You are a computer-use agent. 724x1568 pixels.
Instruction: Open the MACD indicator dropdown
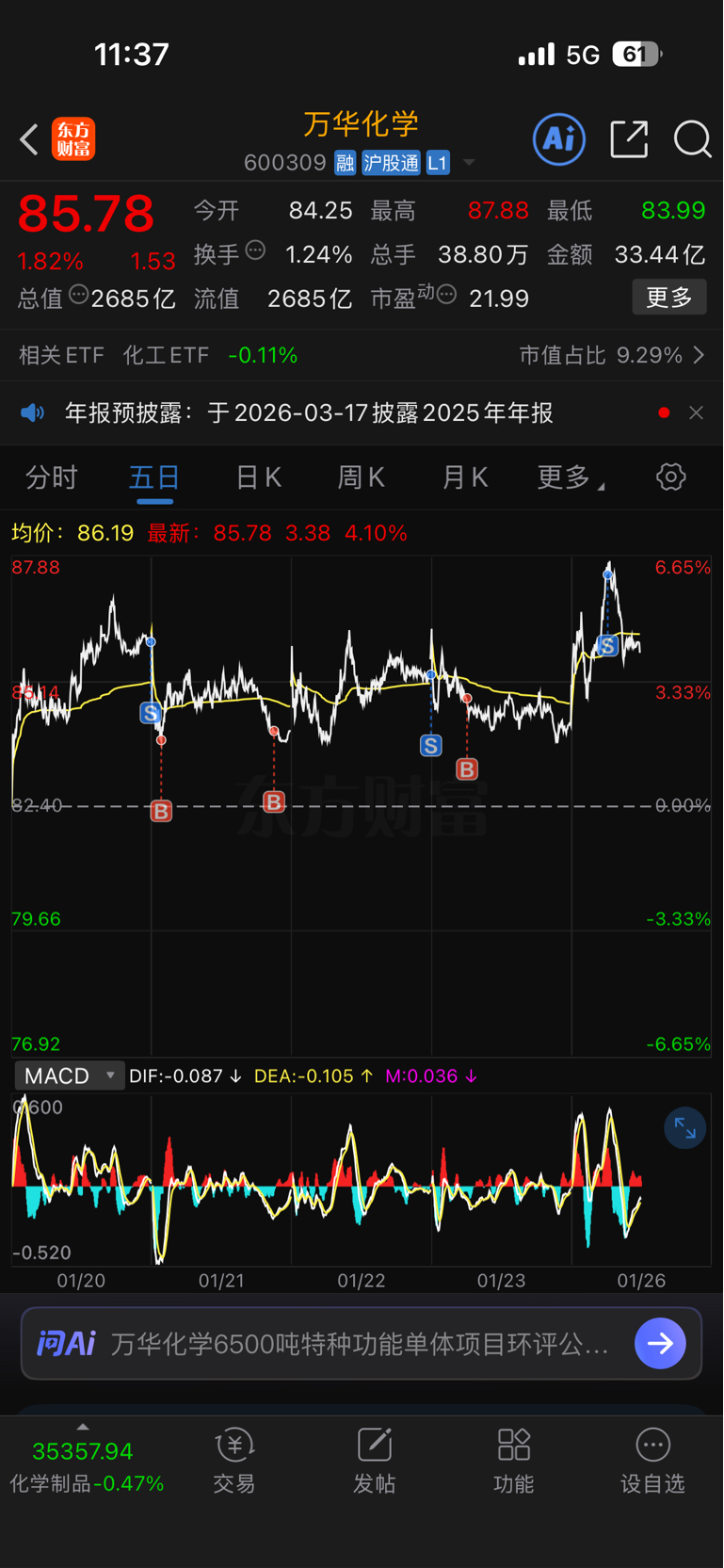click(x=70, y=1075)
